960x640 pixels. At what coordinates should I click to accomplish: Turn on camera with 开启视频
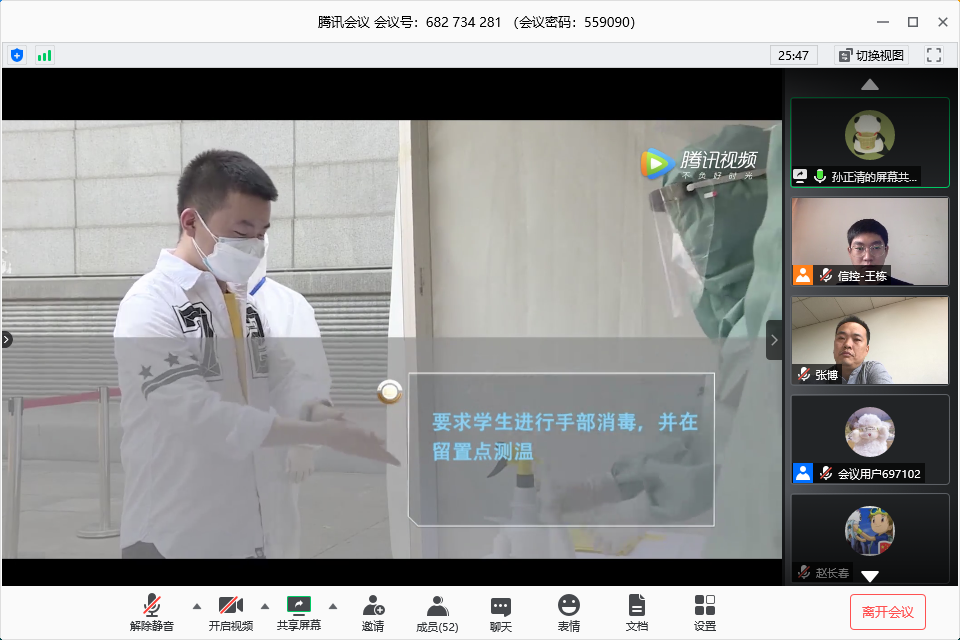[x=231, y=612]
